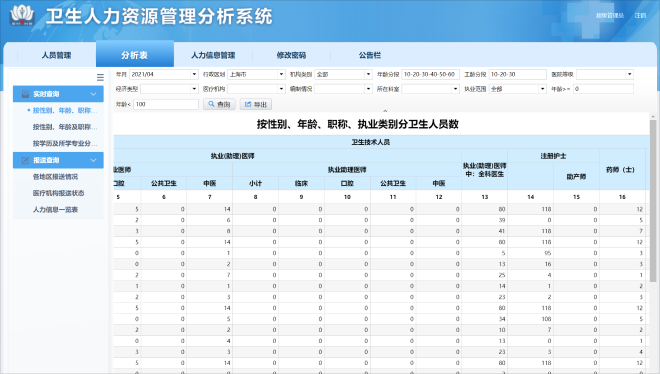Open 各地区报送情况 in the sidebar

[x=55, y=177]
